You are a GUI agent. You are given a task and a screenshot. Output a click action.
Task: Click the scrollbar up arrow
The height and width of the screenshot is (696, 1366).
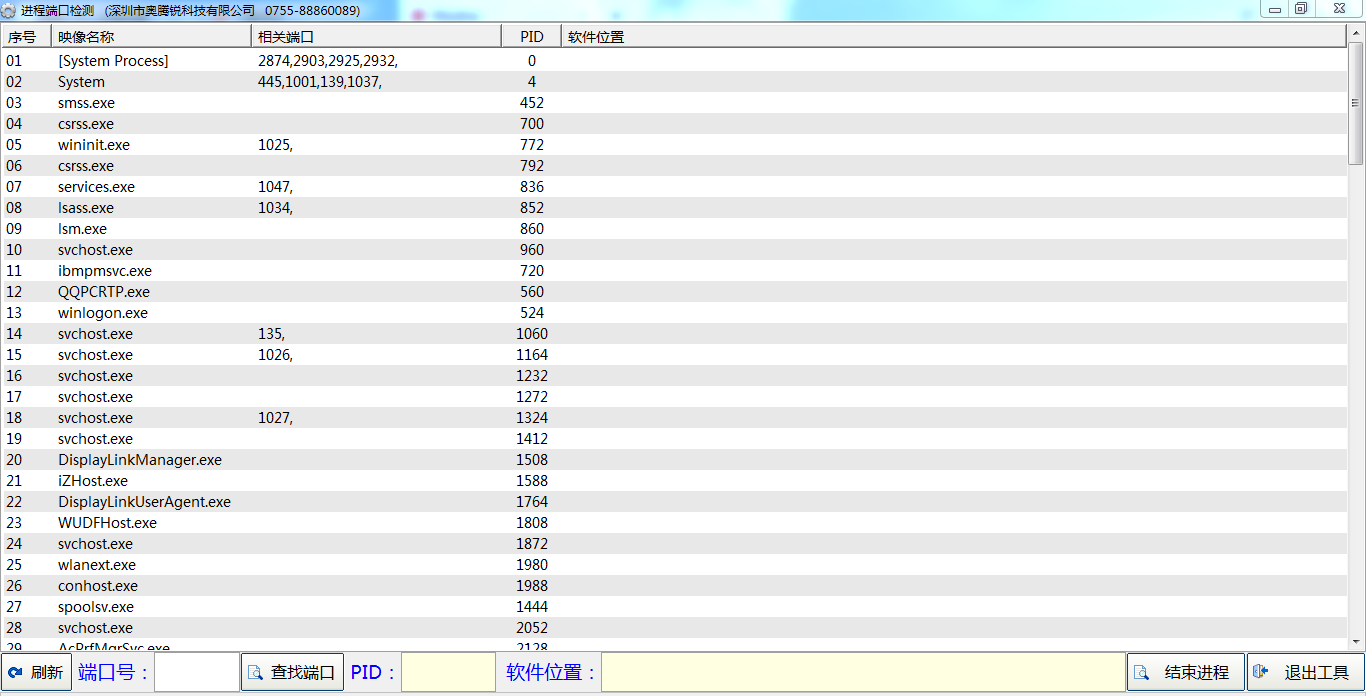tap(1356, 49)
